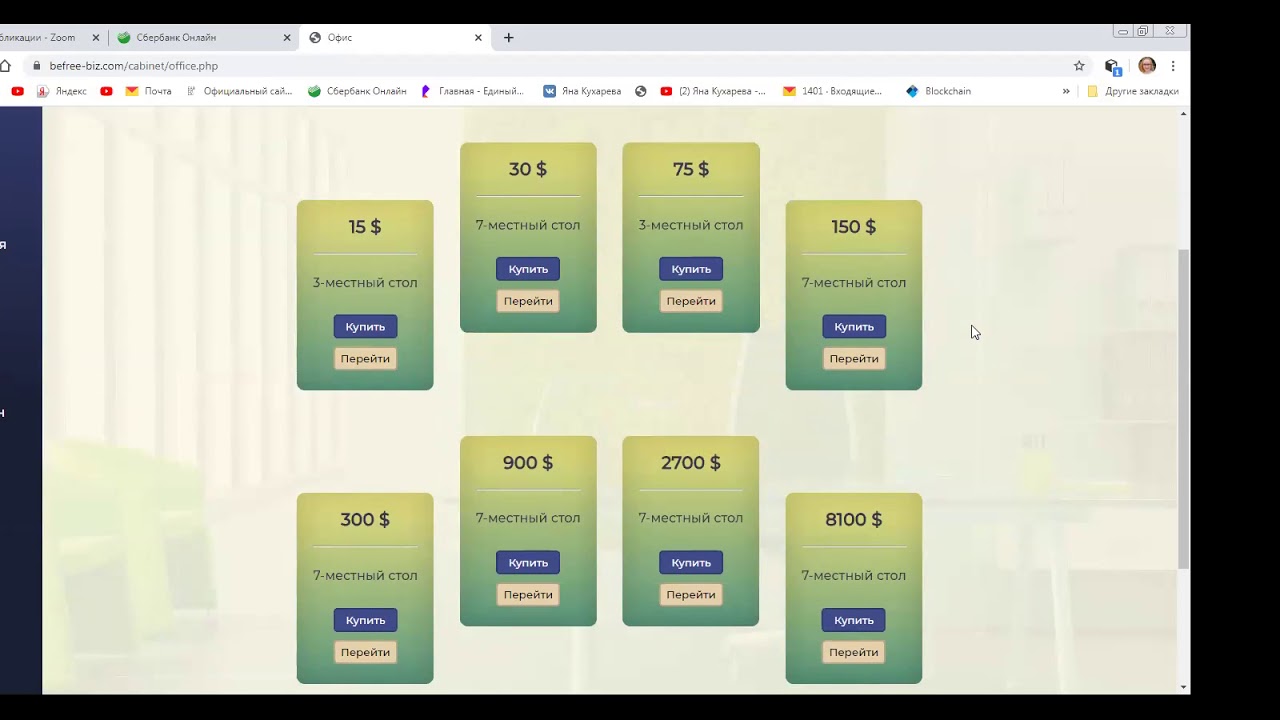
Task: Click Перейти for the 150 $ table
Action: click(854, 359)
